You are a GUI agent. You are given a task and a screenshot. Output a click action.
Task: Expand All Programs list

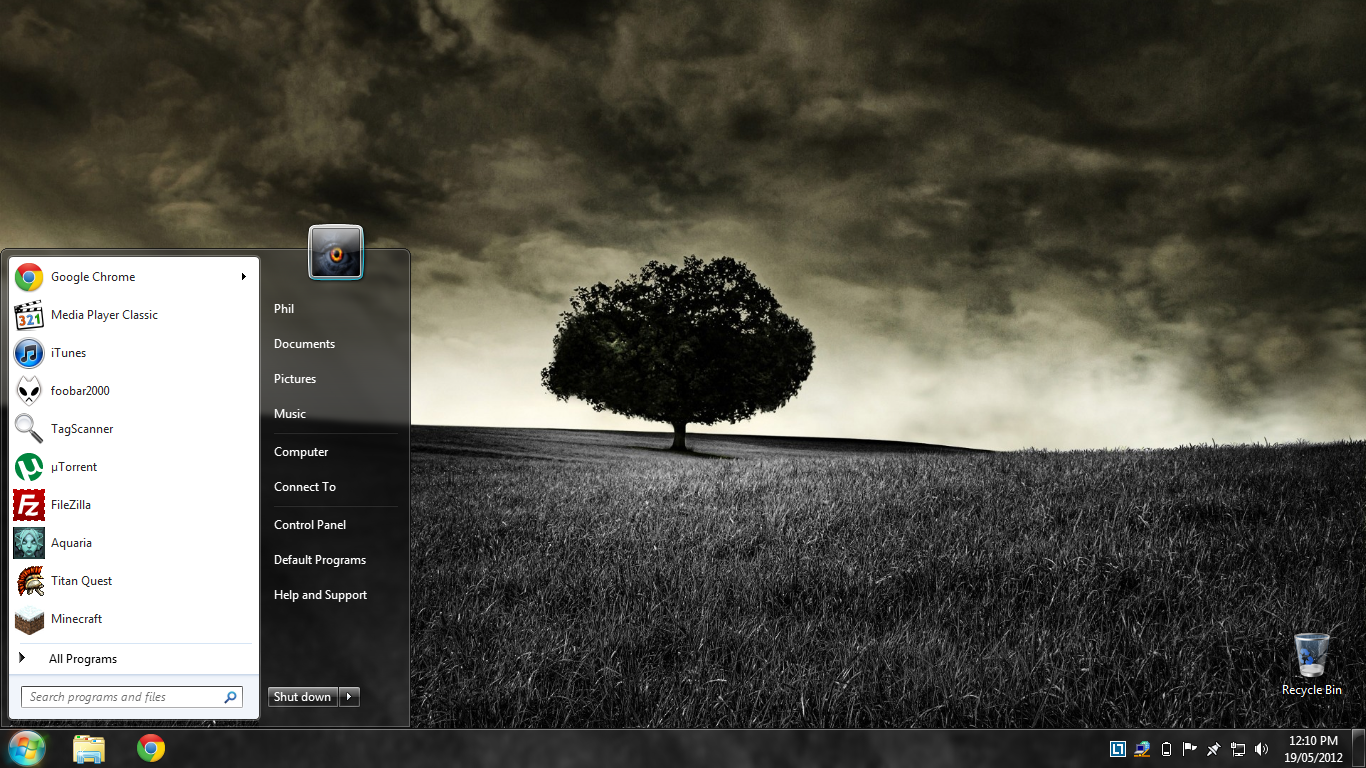pos(82,659)
